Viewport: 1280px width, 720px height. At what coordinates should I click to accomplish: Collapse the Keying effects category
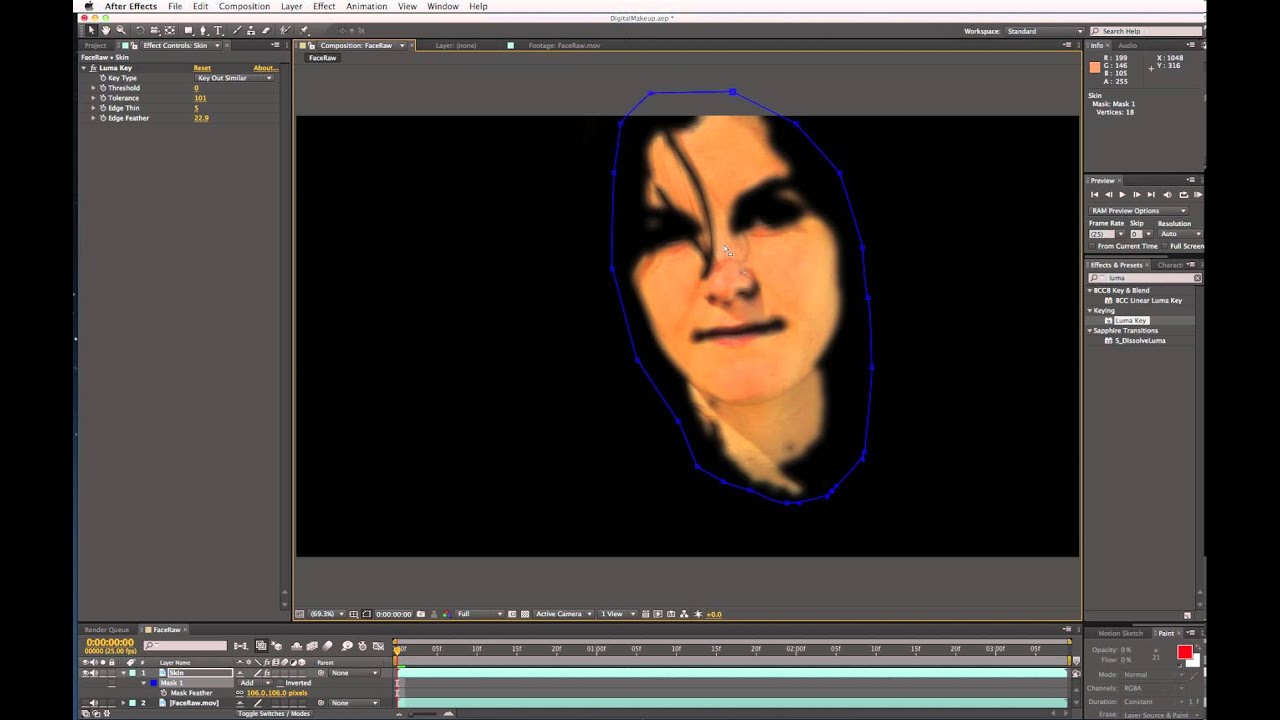[x=1091, y=310]
